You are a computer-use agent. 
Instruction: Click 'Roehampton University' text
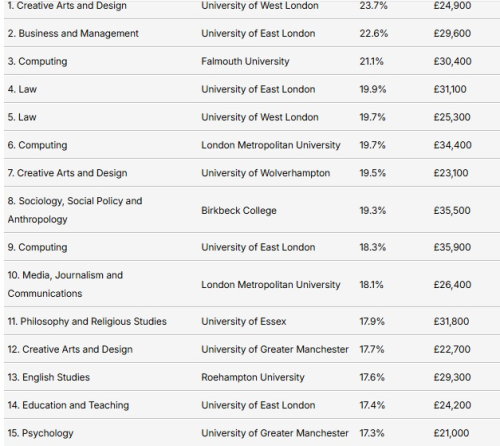(253, 377)
